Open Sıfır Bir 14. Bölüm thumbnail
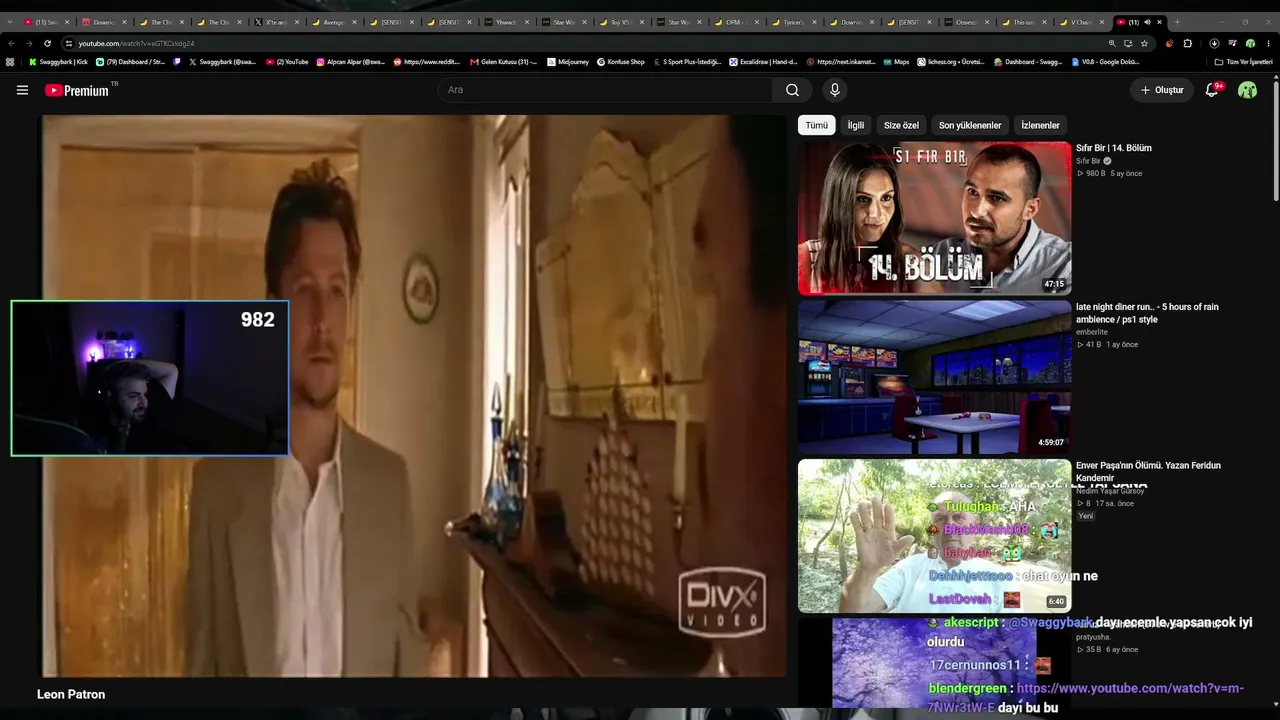The width and height of the screenshot is (1280, 720). [934, 218]
